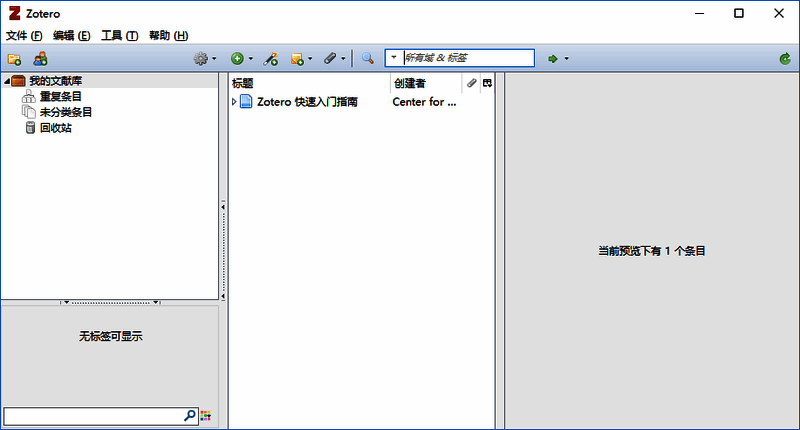Viewport: 800px width, 430px height.
Task: Collapse the 我的文献库 tree node
Action: click(x=7, y=81)
